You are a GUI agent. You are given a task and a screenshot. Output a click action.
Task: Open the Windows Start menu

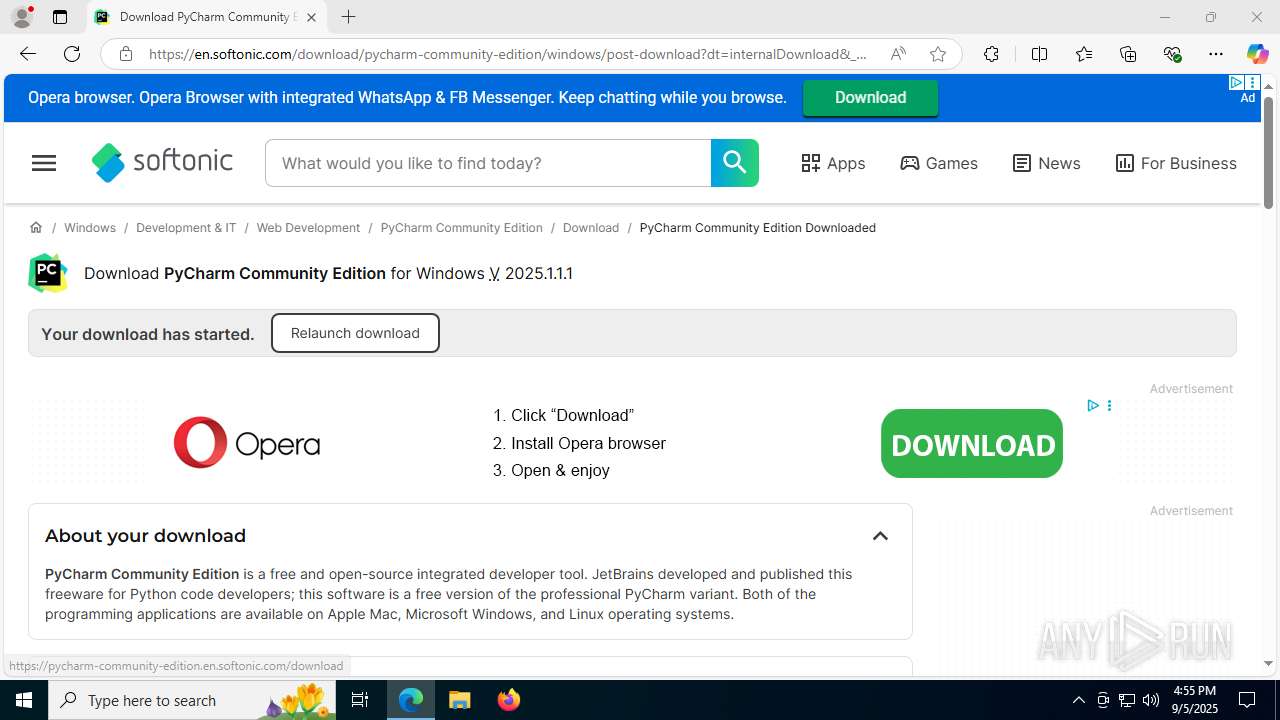(24, 700)
